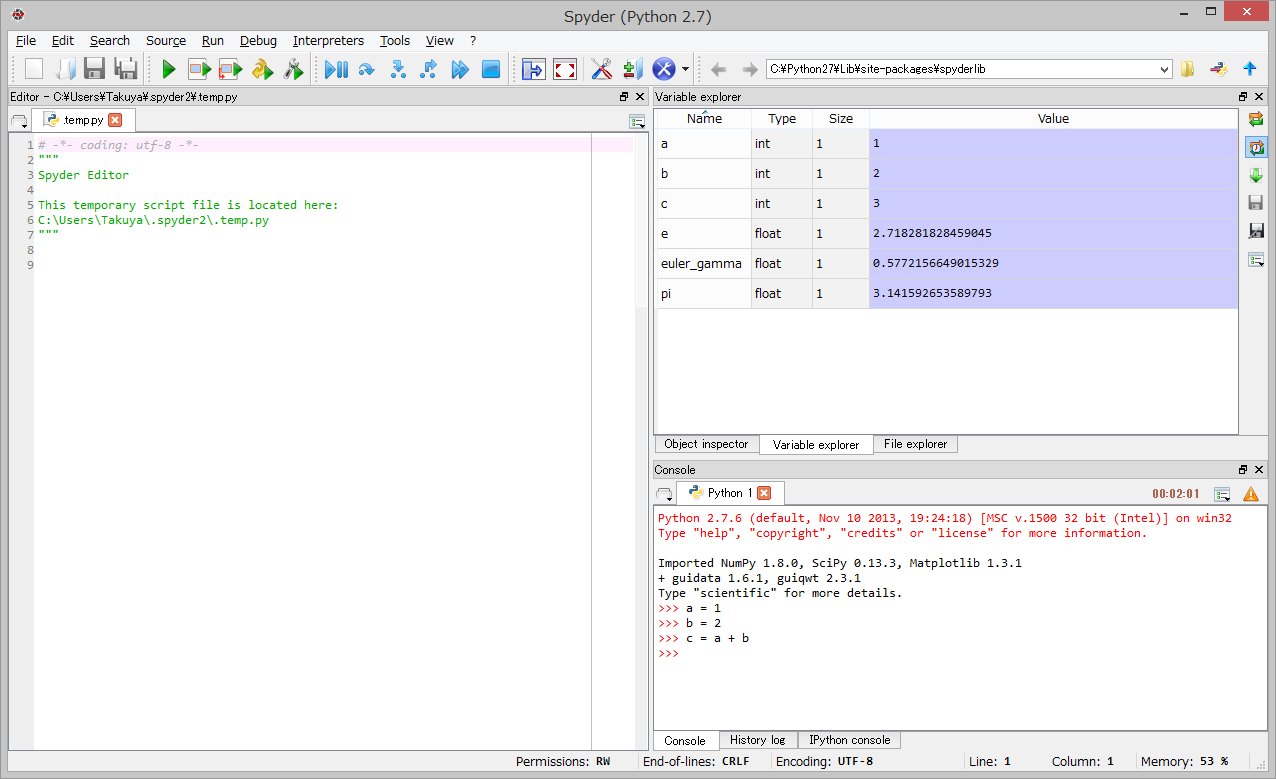Undock the Console pane
Screen dimensions: 1276x779
(x=1243, y=470)
